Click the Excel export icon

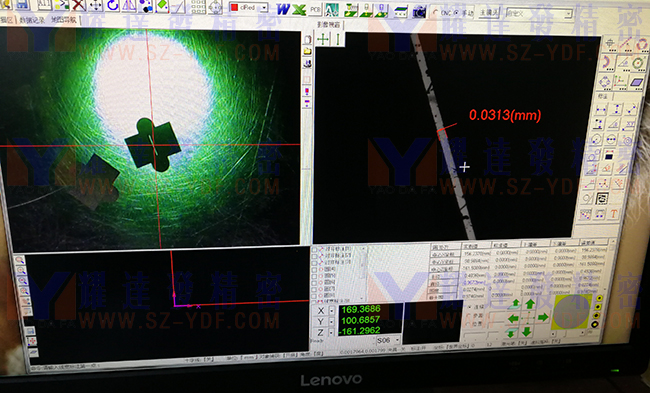click(299, 9)
